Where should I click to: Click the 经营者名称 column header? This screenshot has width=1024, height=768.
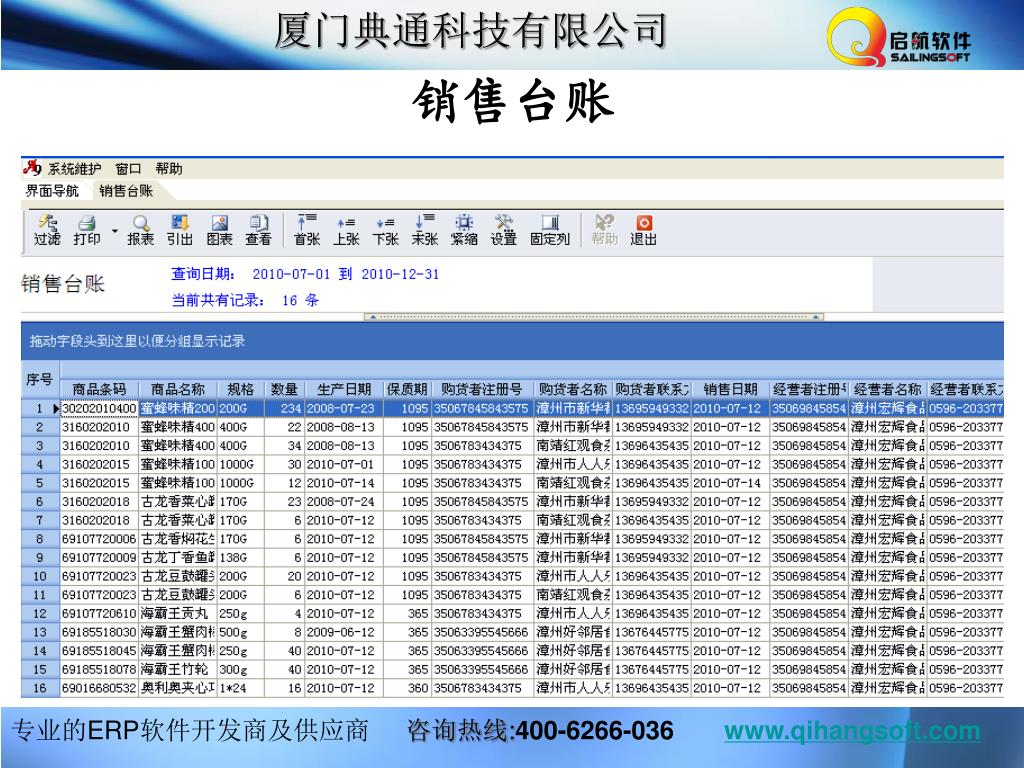tap(887, 389)
